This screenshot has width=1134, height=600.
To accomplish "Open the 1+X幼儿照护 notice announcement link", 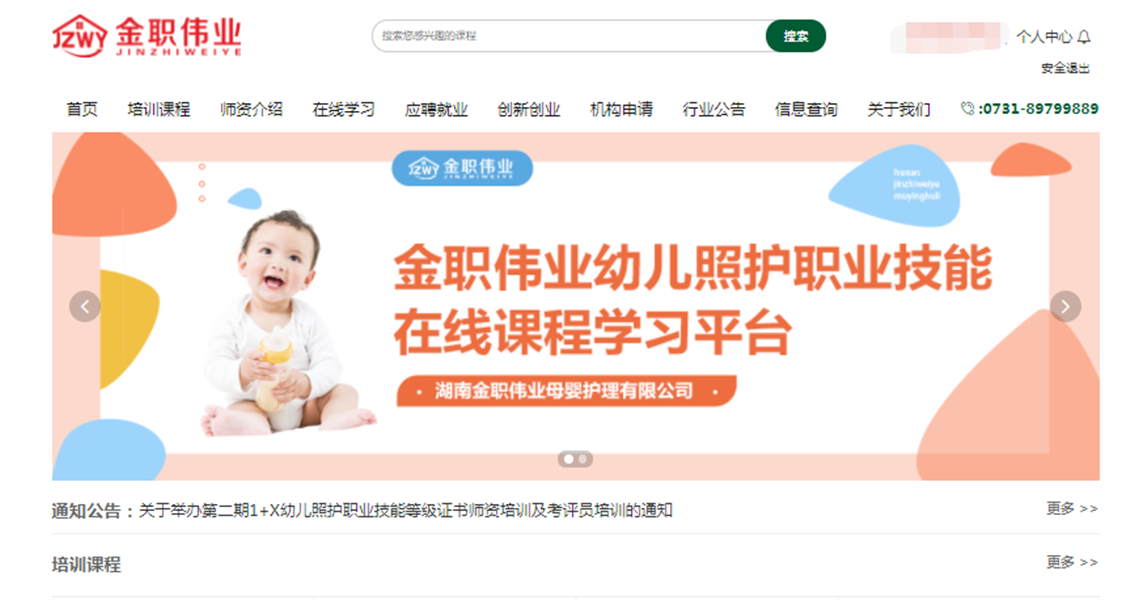I will pos(406,510).
